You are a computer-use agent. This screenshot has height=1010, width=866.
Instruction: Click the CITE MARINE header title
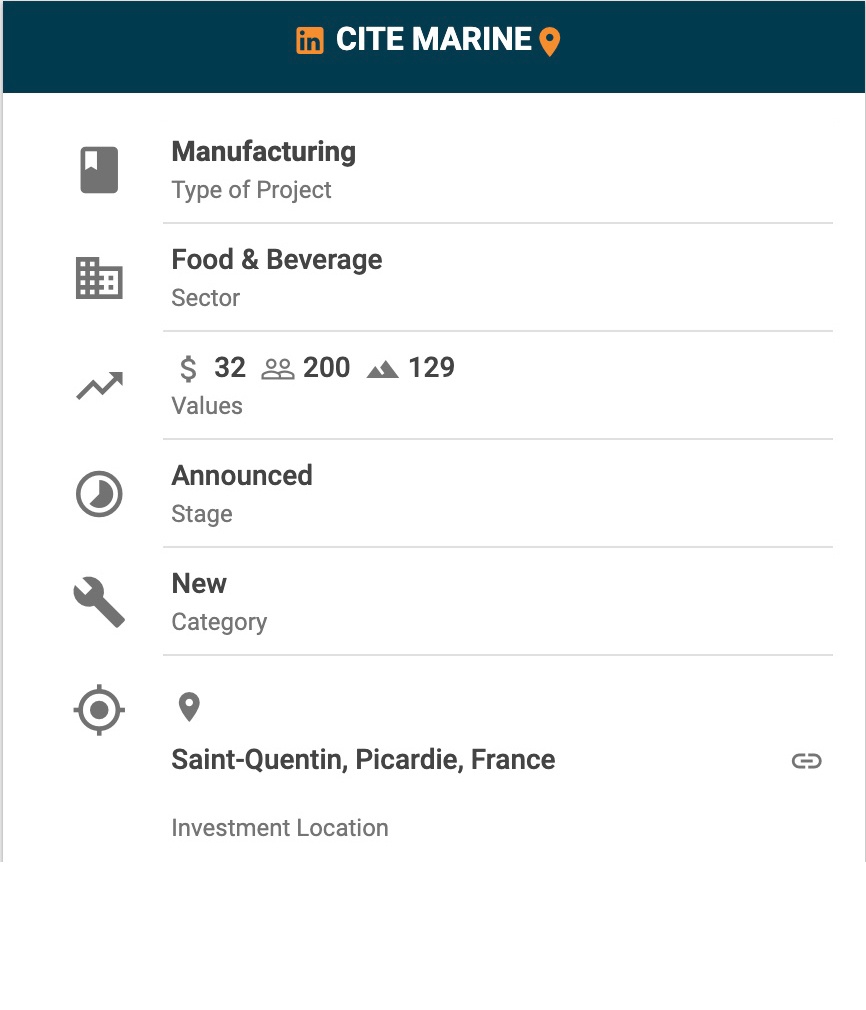pyautogui.click(x=433, y=40)
